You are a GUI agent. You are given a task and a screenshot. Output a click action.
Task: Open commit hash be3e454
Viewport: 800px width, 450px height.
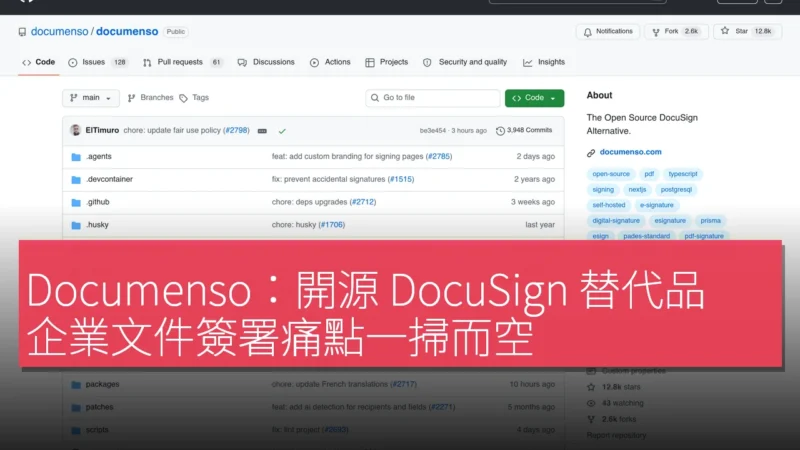433,131
